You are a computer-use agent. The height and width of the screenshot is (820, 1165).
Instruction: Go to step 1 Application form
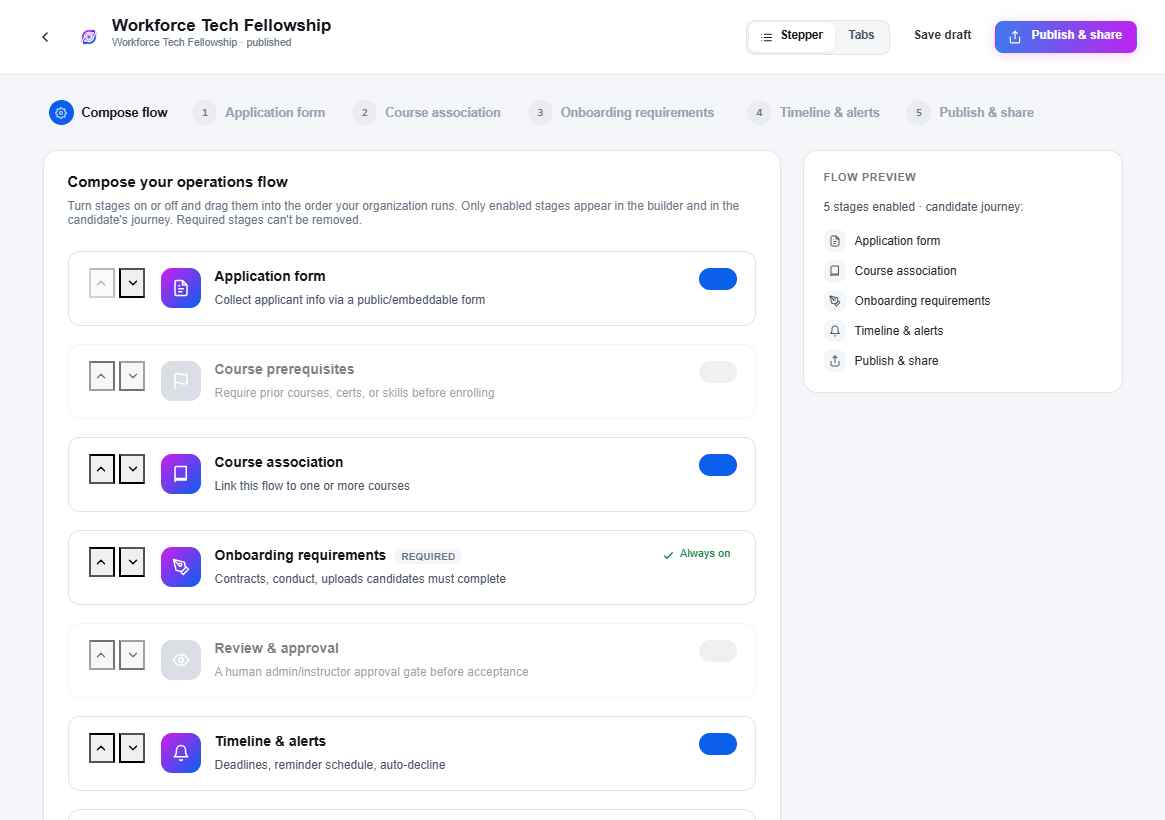(x=259, y=113)
